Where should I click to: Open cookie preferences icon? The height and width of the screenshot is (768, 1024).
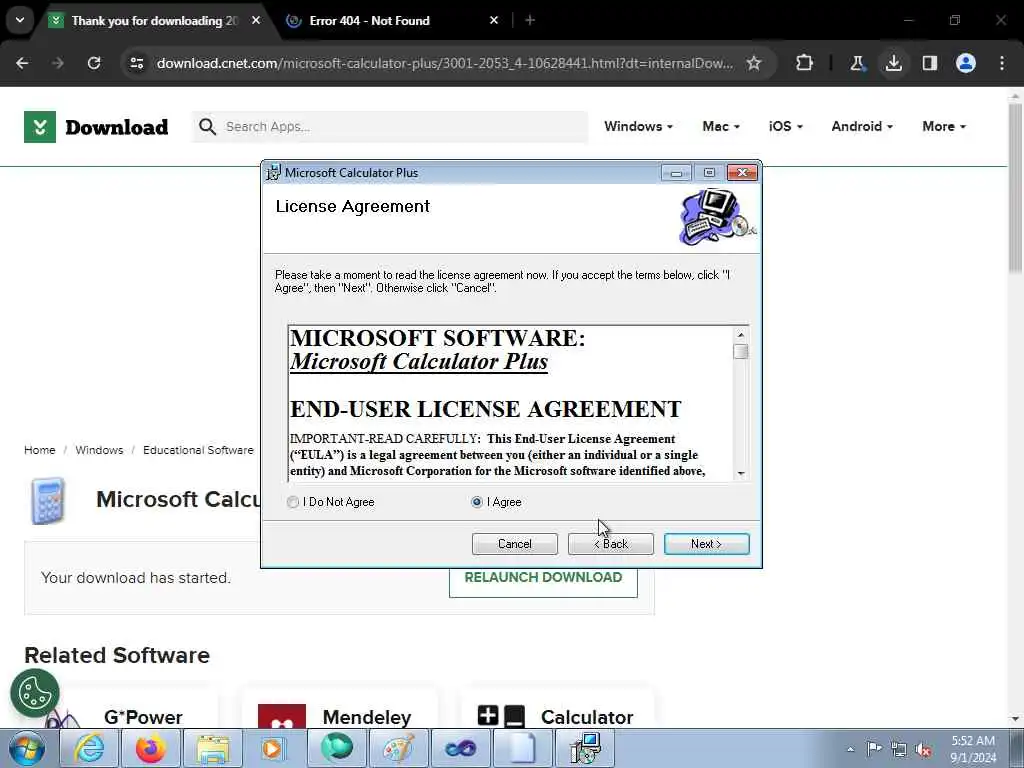tap(35, 693)
